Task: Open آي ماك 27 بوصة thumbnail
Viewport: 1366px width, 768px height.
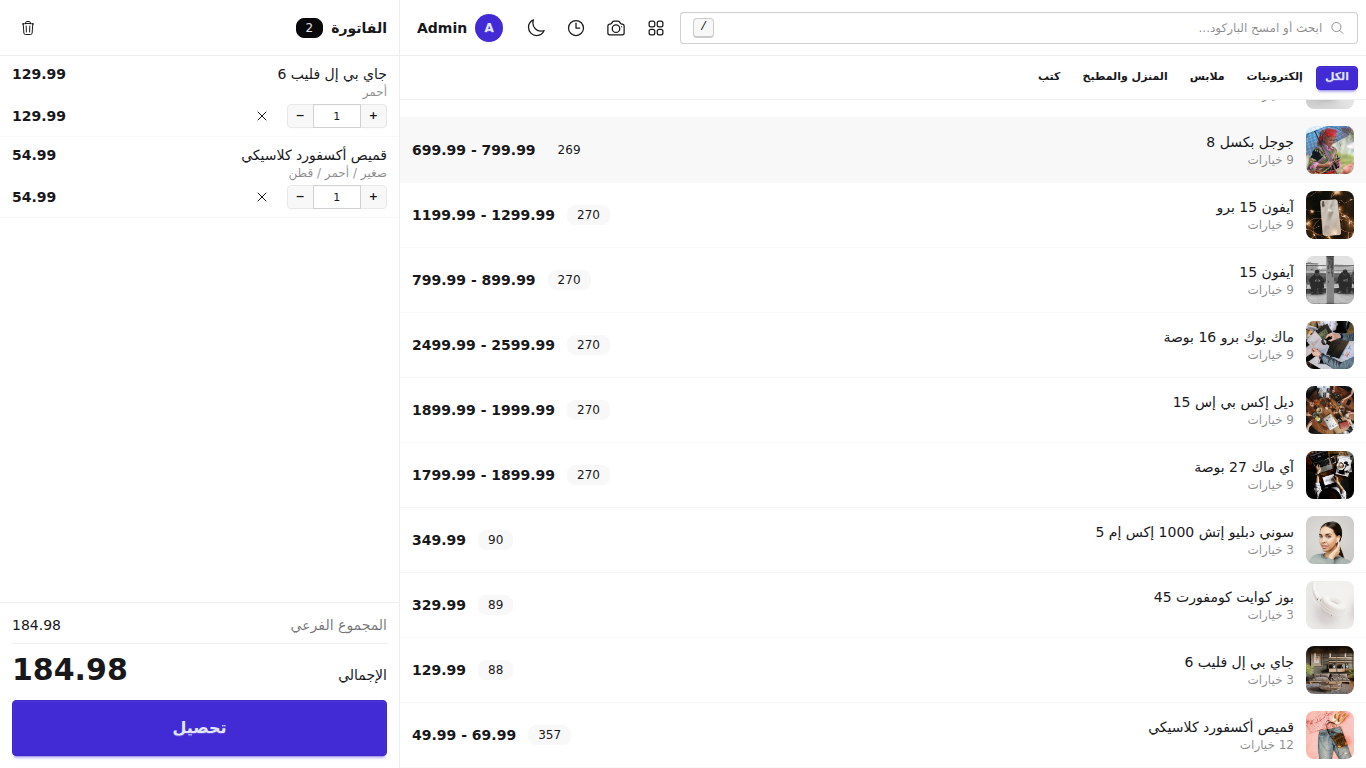Action: click(1330, 475)
